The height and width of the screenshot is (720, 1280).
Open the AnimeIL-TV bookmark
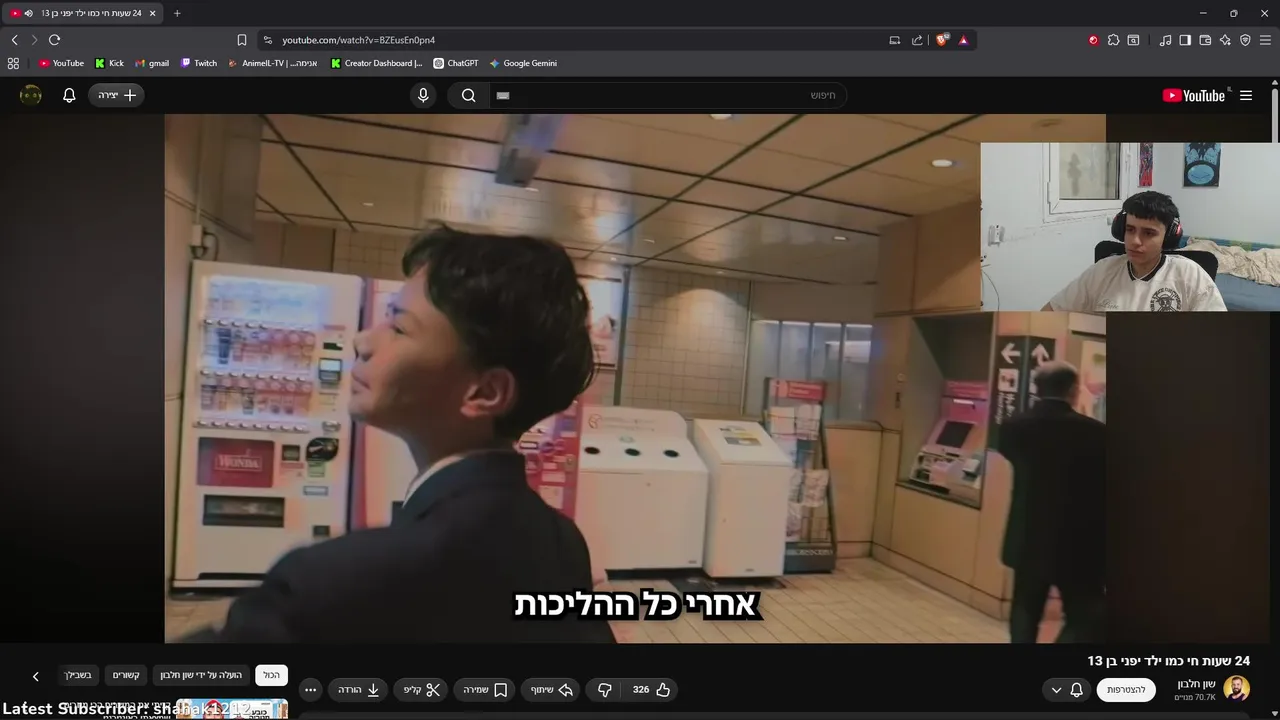click(x=273, y=63)
